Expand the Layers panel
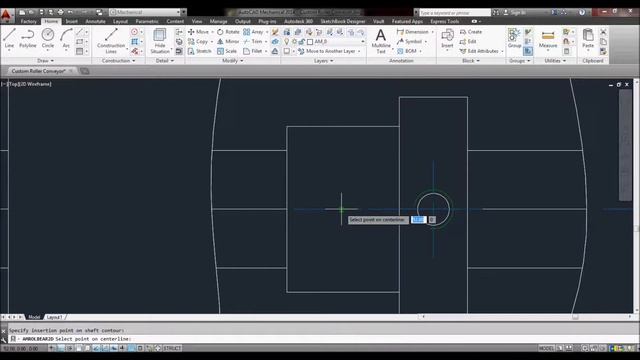 [323, 61]
